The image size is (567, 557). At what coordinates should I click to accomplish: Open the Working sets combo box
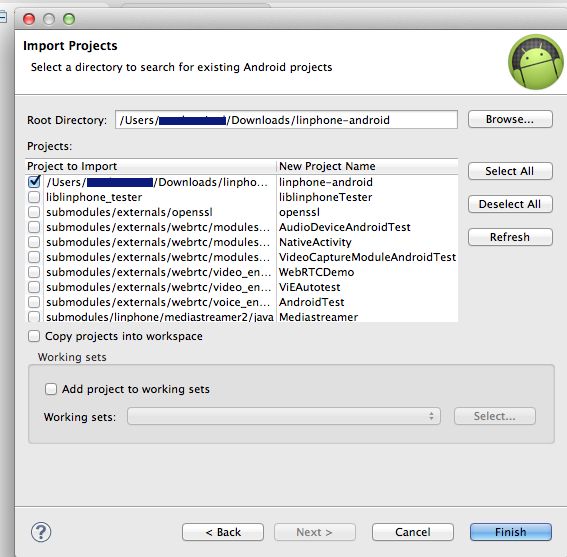point(284,416)
